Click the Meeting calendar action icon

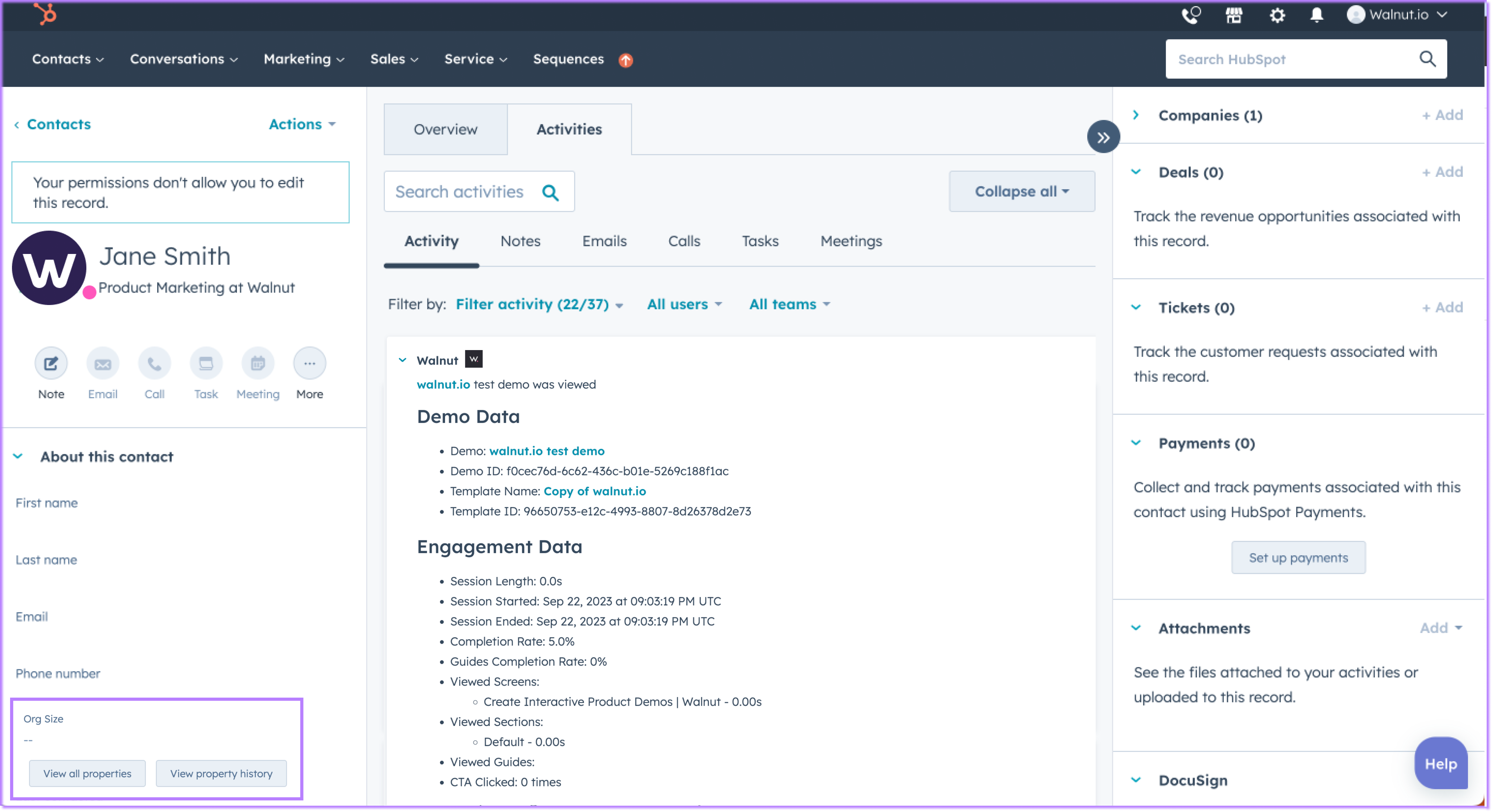[258, 363]
